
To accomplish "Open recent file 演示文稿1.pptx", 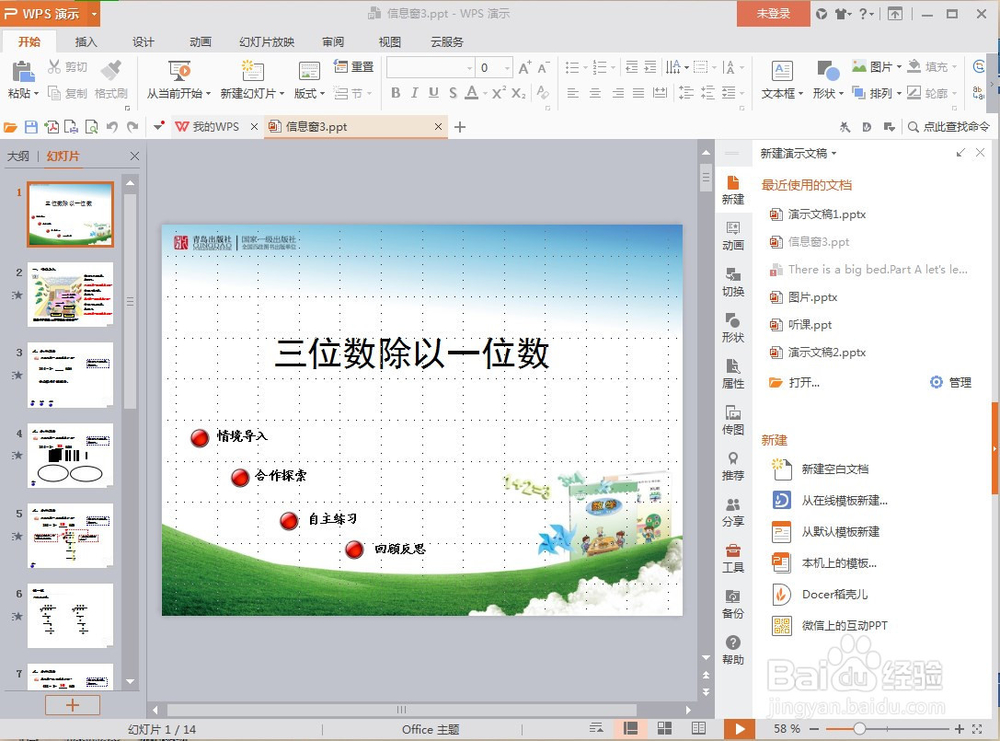I will click(827, 214).
